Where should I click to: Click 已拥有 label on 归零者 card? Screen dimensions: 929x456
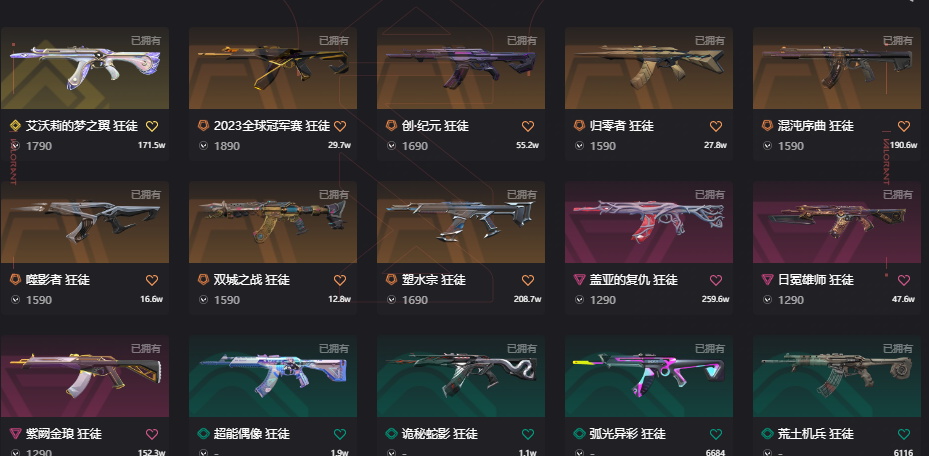coord(709,41)
